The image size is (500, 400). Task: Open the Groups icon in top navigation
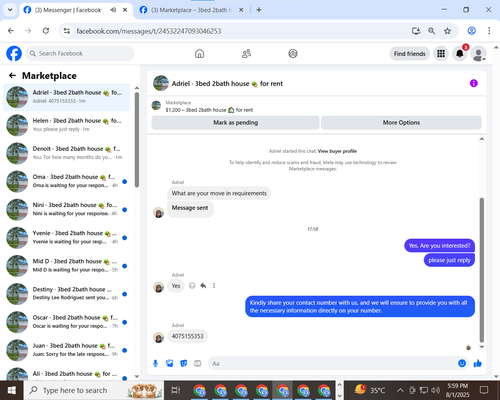(x=293, y=53)
